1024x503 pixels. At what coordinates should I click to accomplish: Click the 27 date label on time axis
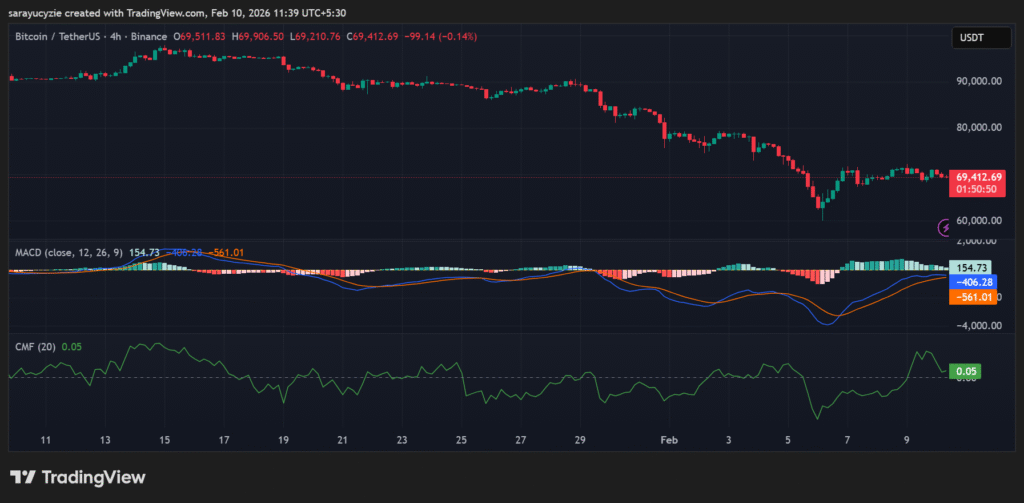(520, 440)
